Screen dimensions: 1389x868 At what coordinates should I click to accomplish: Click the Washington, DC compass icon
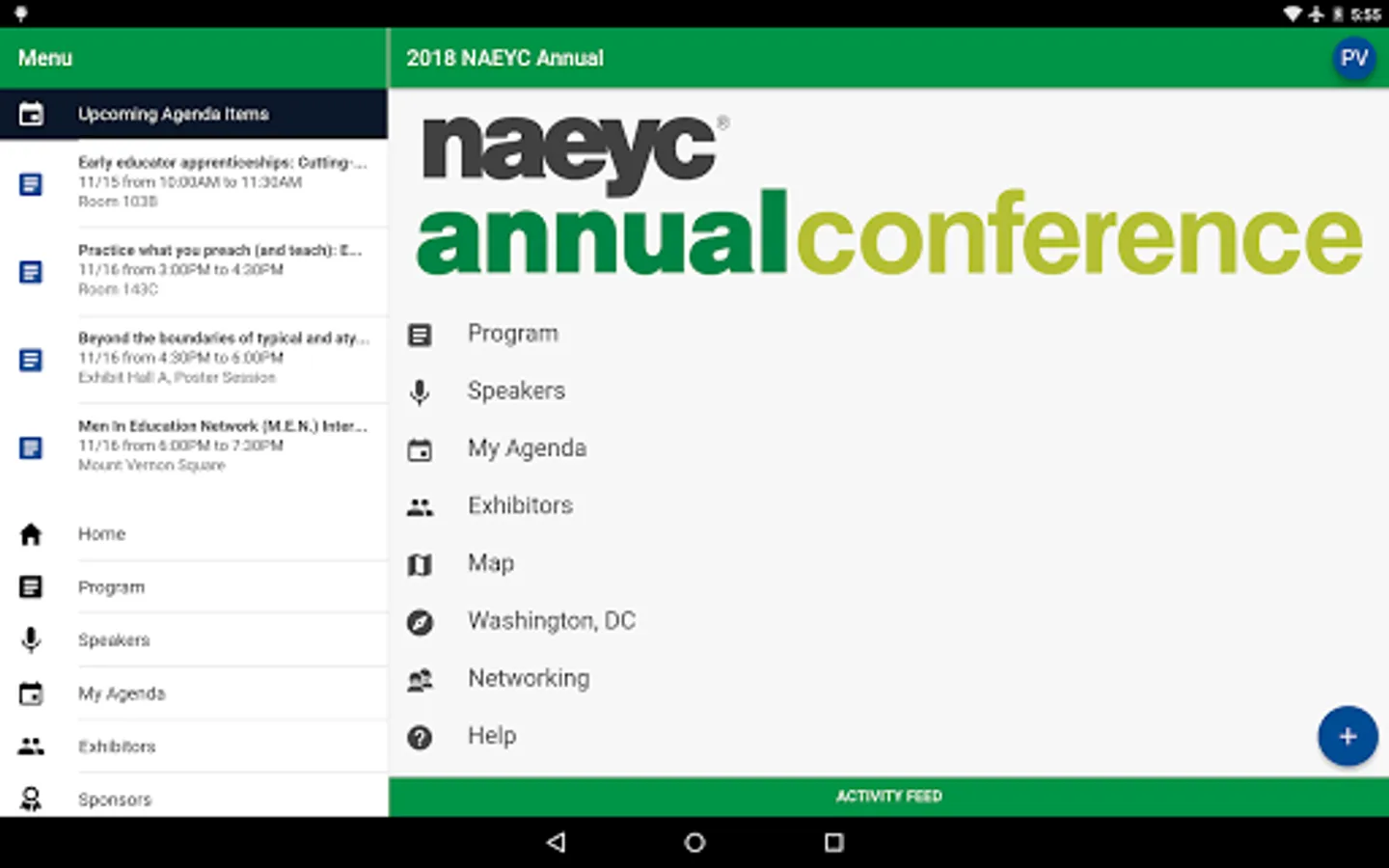click(x=420, y=622)
